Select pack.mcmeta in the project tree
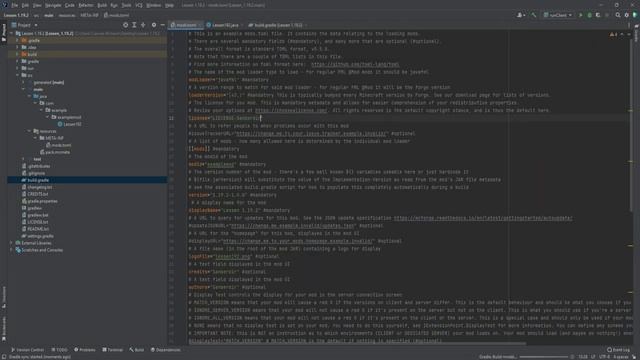640x360 pixels. [x=55, y=152]
